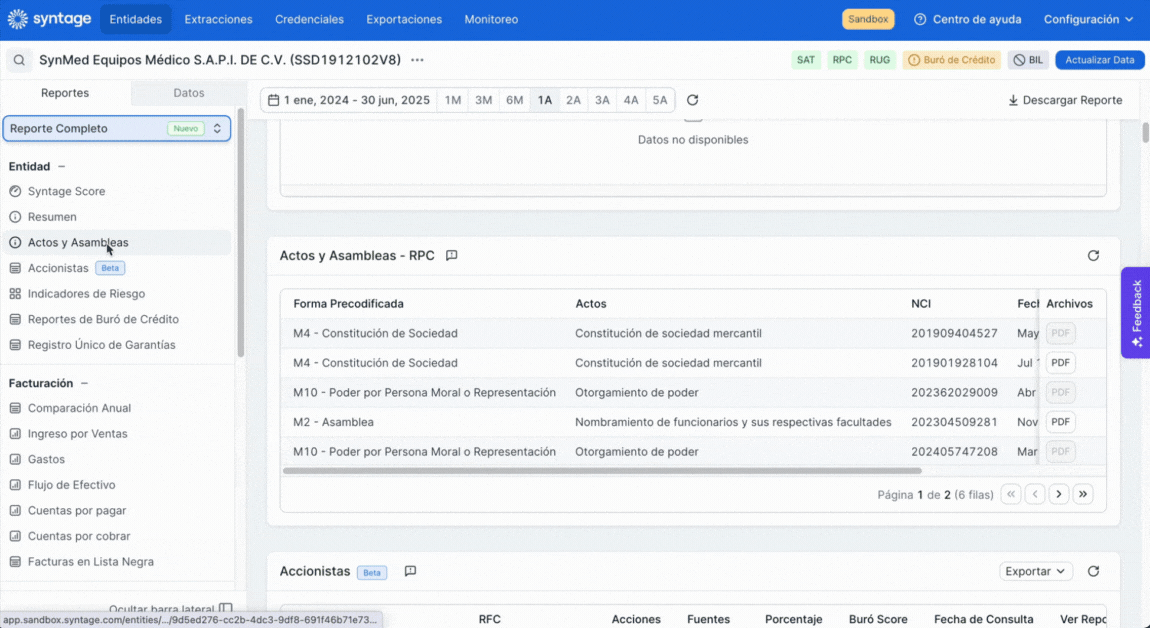
Task: Click table horizontal scrollbar
Action: coord(602,471)
